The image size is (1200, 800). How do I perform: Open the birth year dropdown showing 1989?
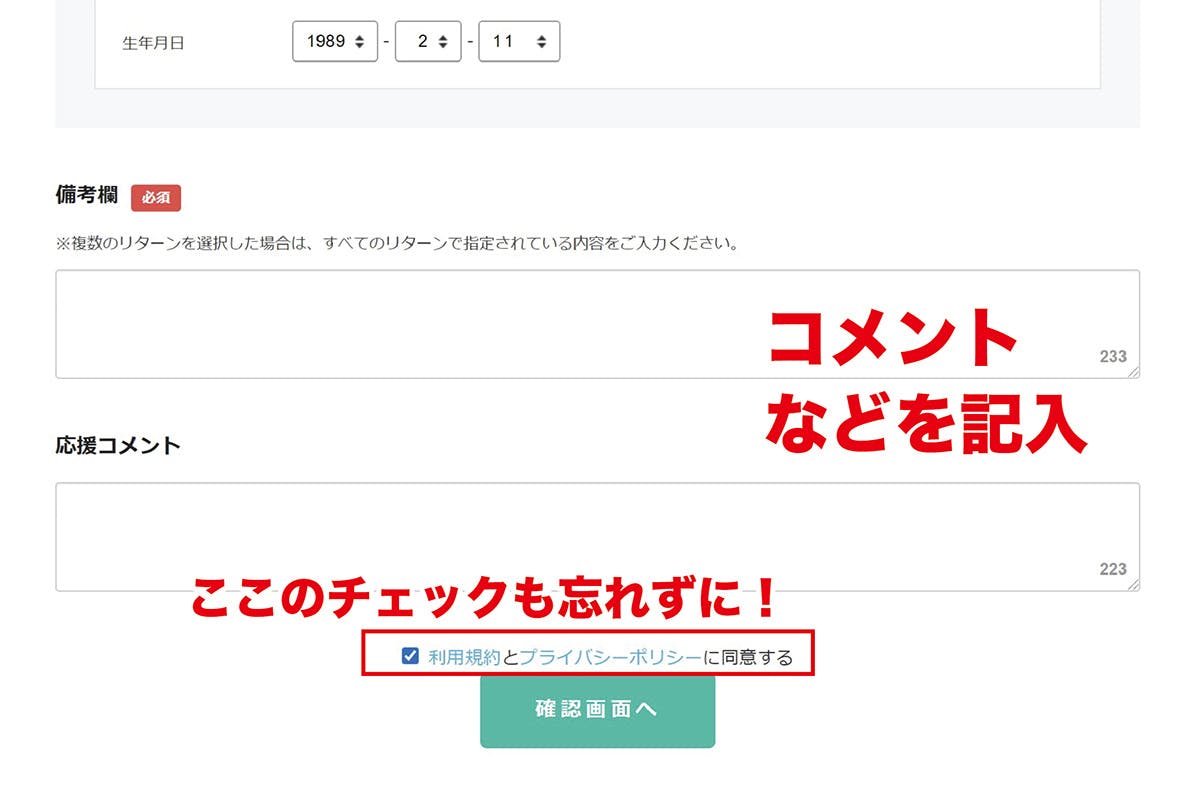[x=335, y=42]
